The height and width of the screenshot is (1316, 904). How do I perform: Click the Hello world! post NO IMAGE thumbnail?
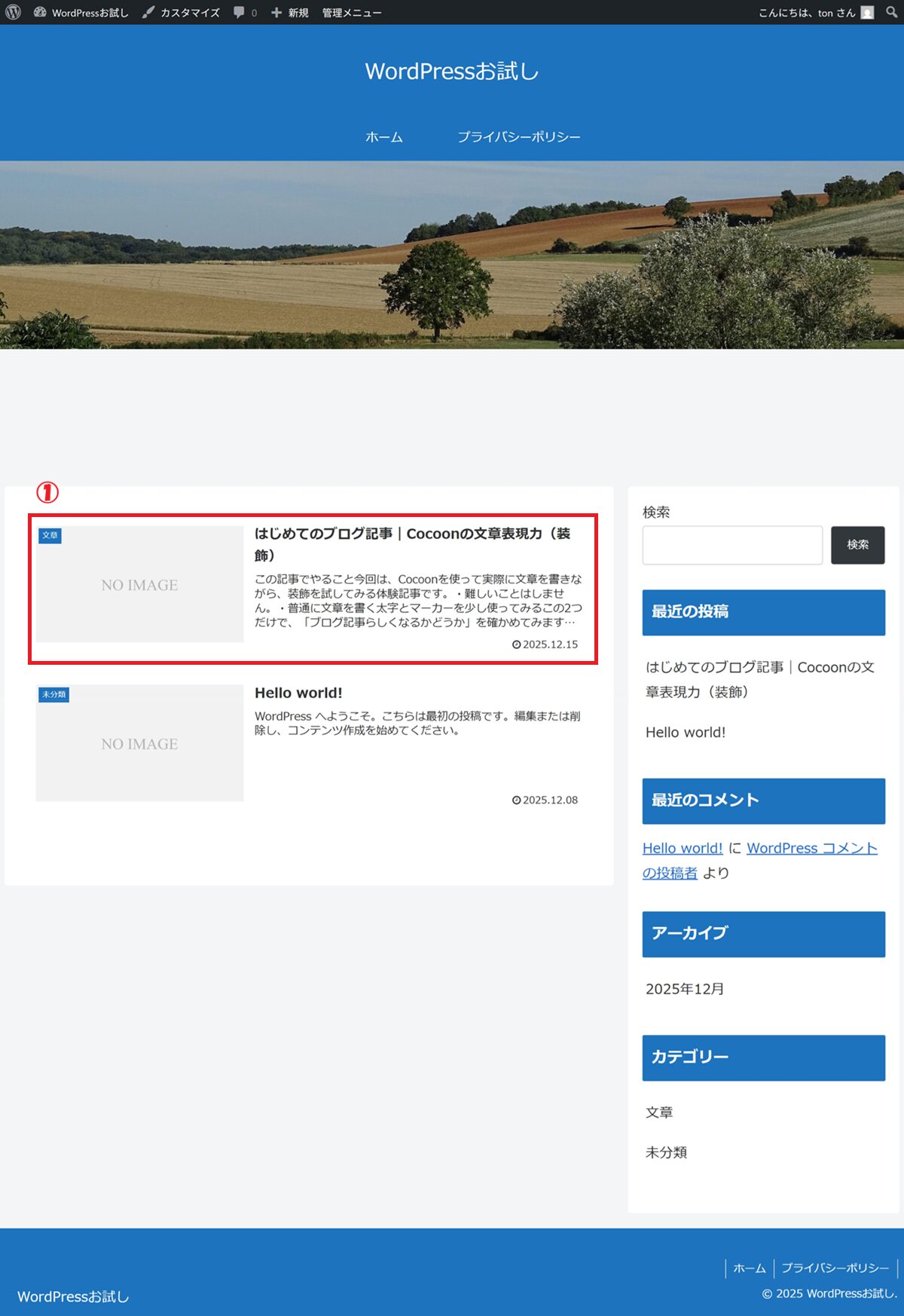tap(140, 743)
